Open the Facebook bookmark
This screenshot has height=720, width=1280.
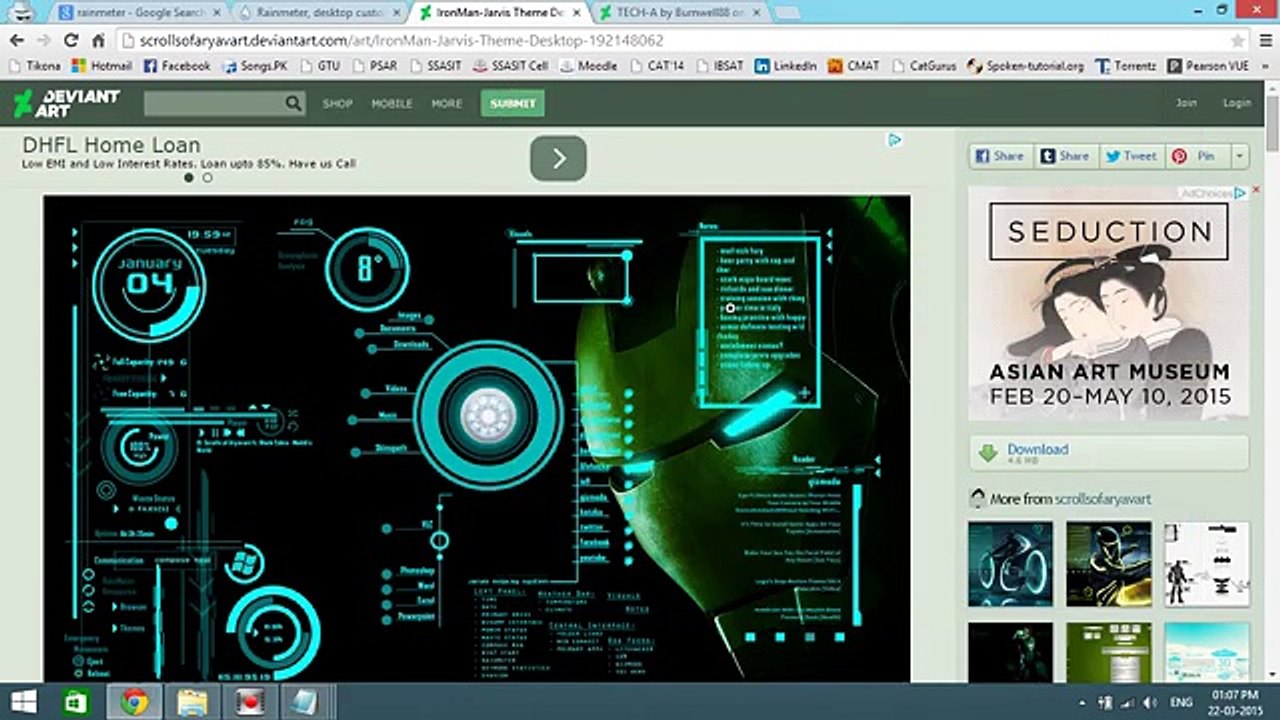pos(177,66)
